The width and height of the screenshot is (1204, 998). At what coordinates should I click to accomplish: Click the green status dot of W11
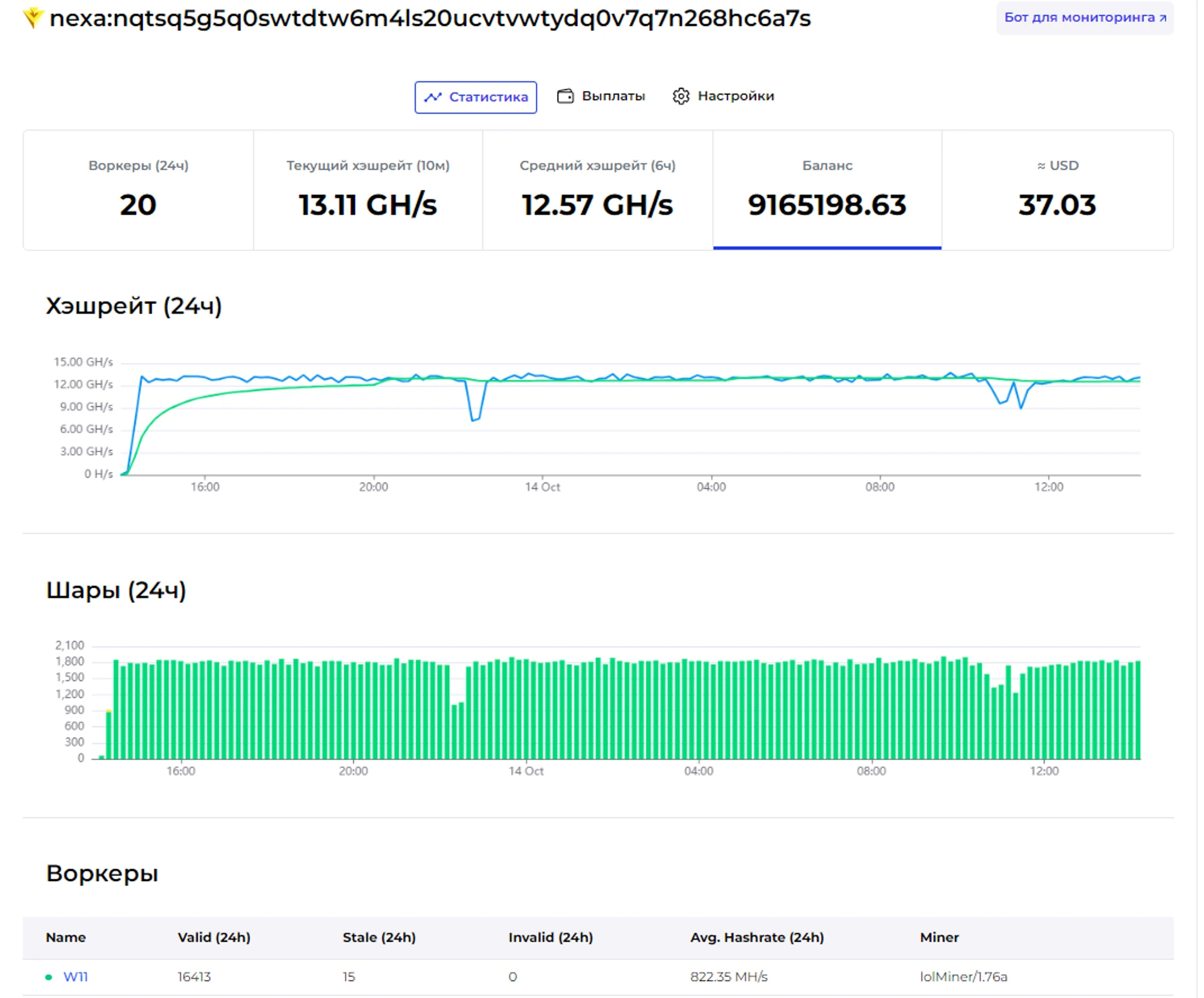[x=49, y=976]
